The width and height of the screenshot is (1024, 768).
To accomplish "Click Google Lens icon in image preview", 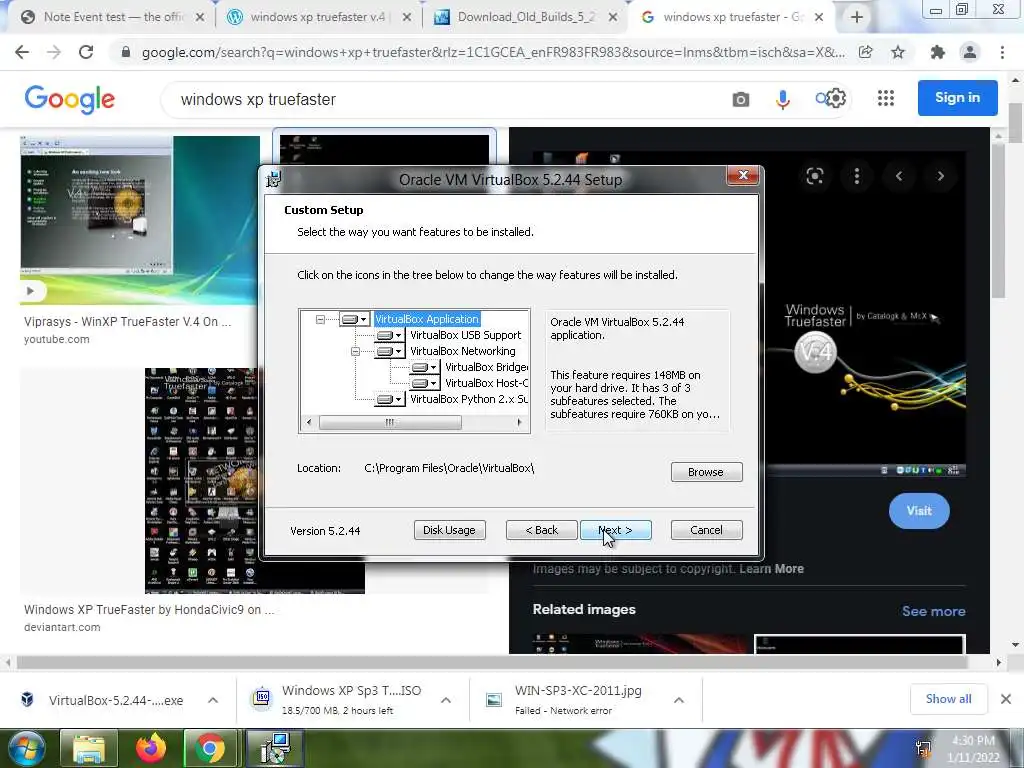I will [814, 176].
